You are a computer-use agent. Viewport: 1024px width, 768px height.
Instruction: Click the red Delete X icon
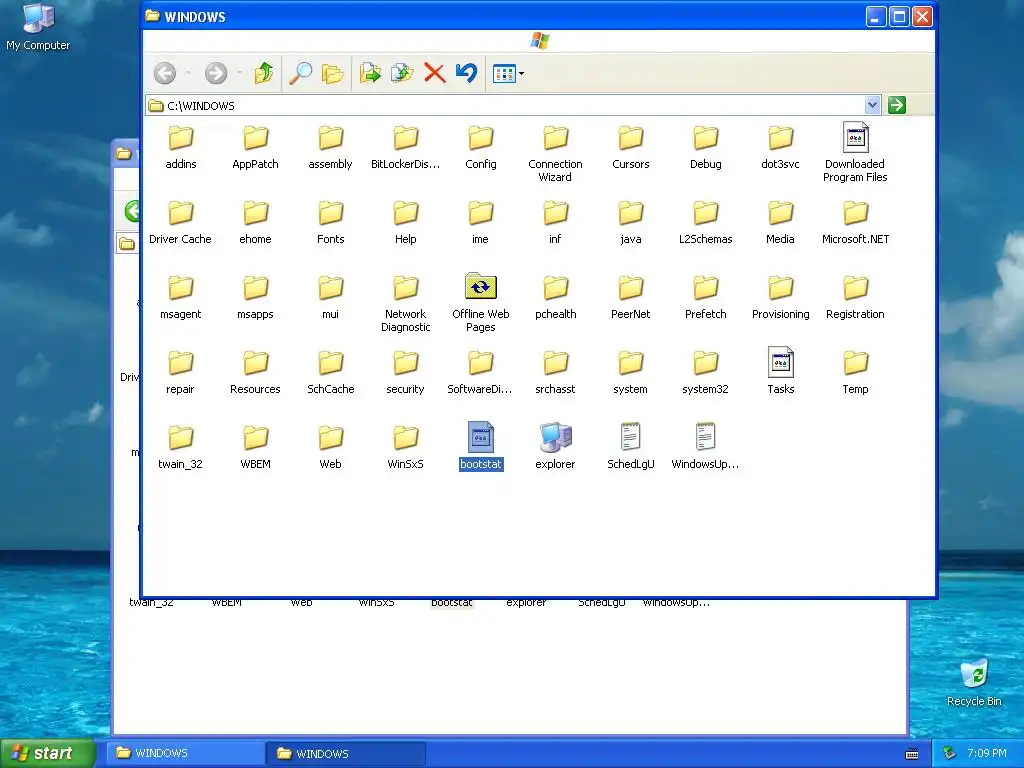434,73
